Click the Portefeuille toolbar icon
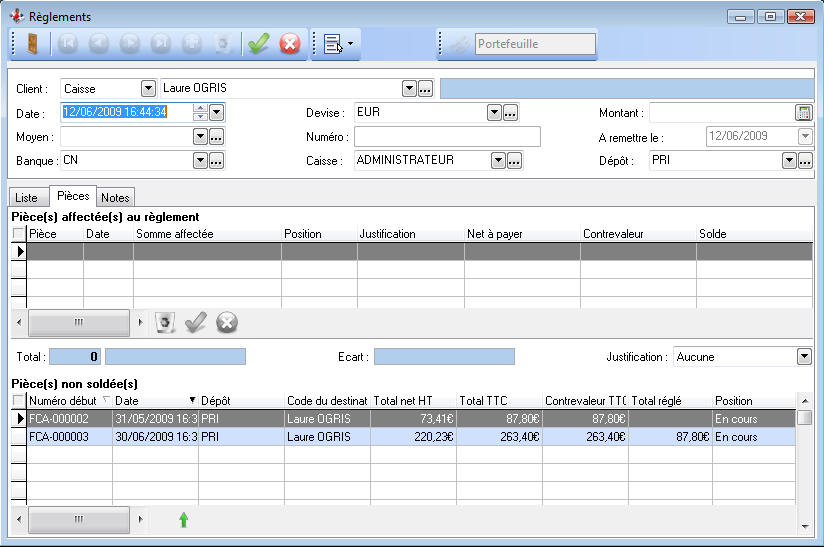Screen dimensions: 824x547 [460, 44]
